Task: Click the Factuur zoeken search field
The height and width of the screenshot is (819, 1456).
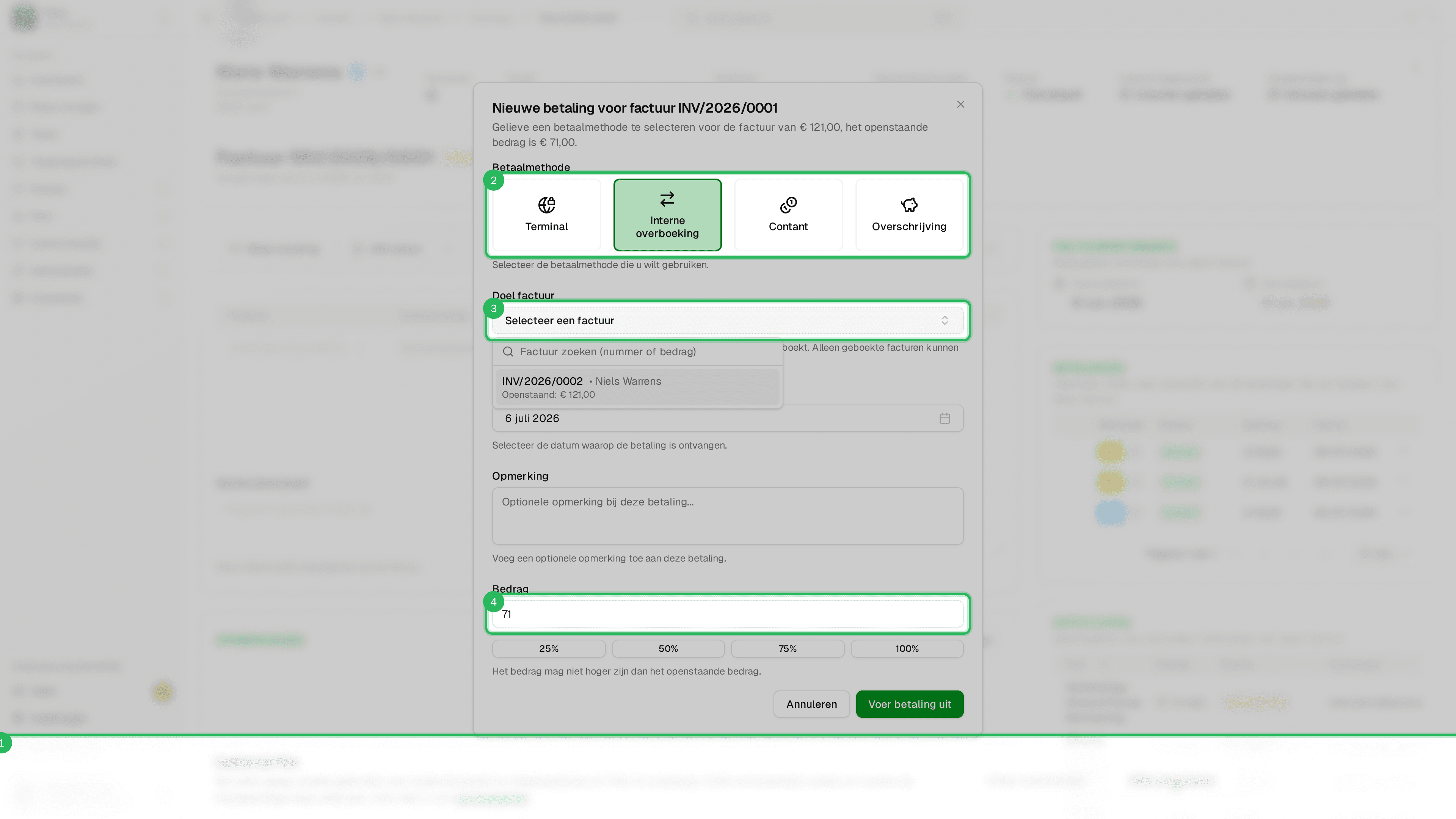Action: pos(637,351)
